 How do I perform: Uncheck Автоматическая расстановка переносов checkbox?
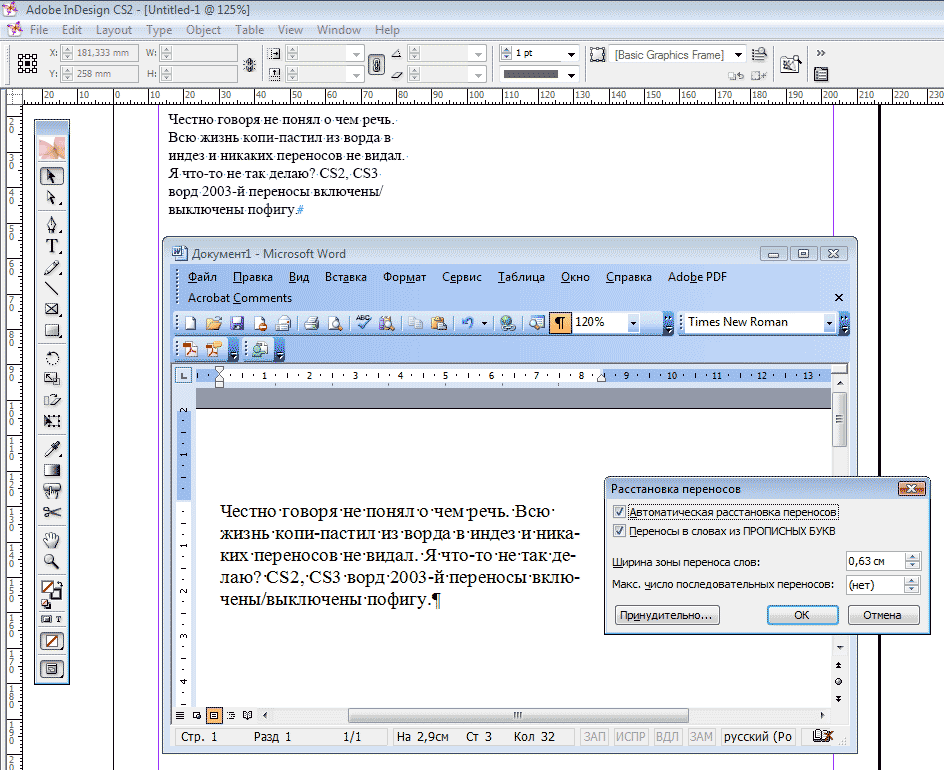point(619,512)
